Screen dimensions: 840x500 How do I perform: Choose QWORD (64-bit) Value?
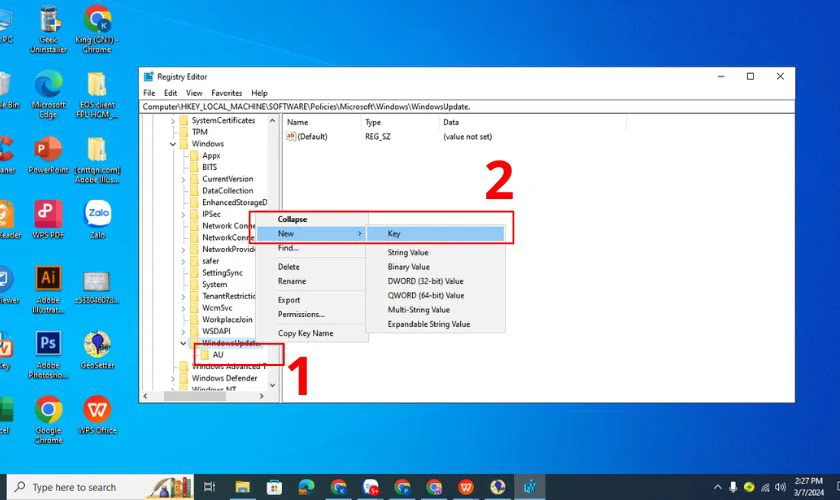(x=436, y=296)
